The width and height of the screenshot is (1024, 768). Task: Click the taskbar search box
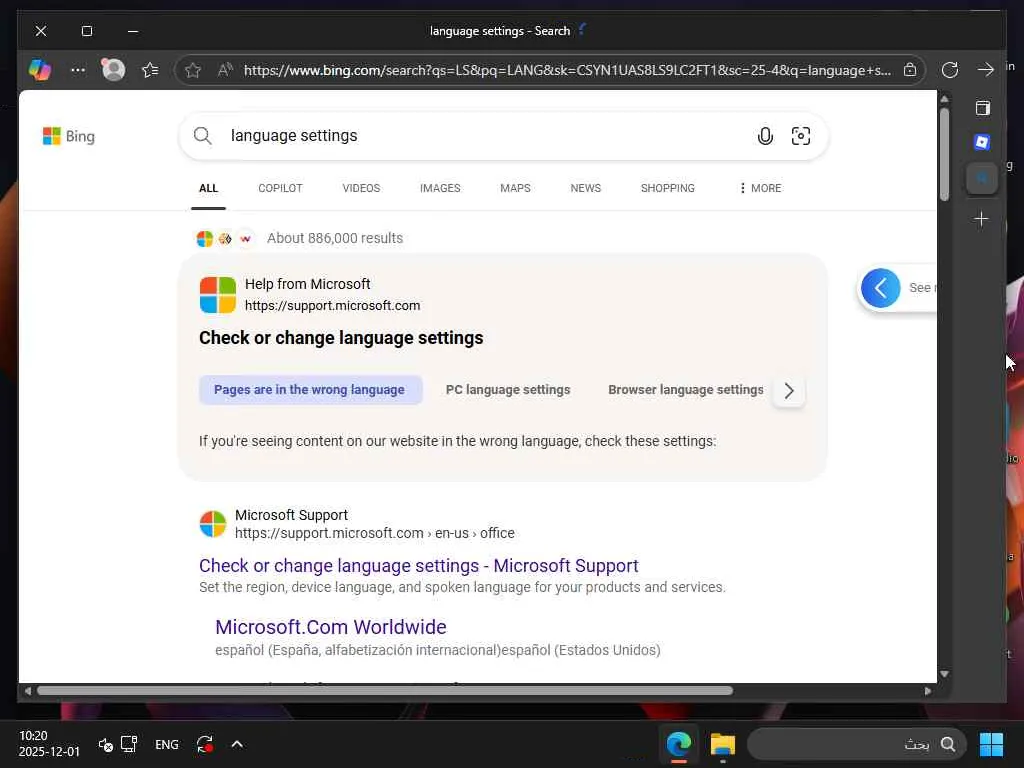point(856,744)
